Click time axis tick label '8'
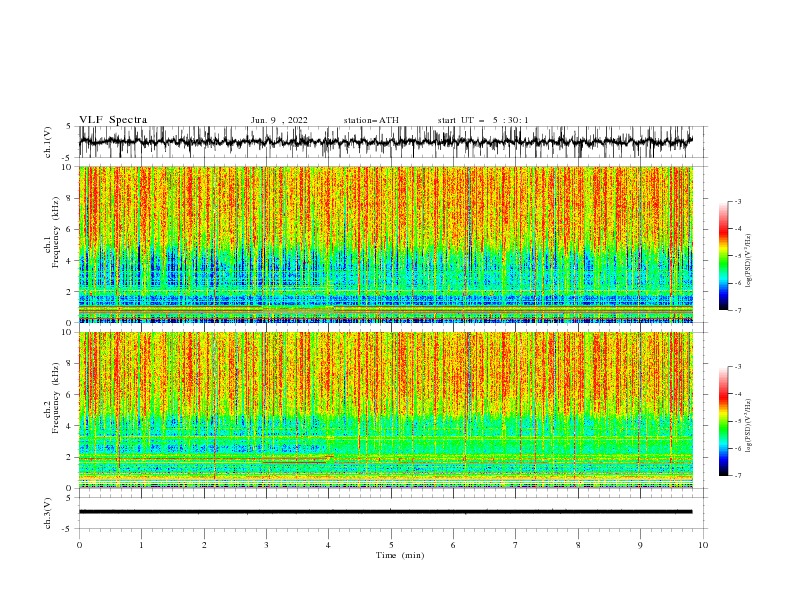 pos(578,545)
